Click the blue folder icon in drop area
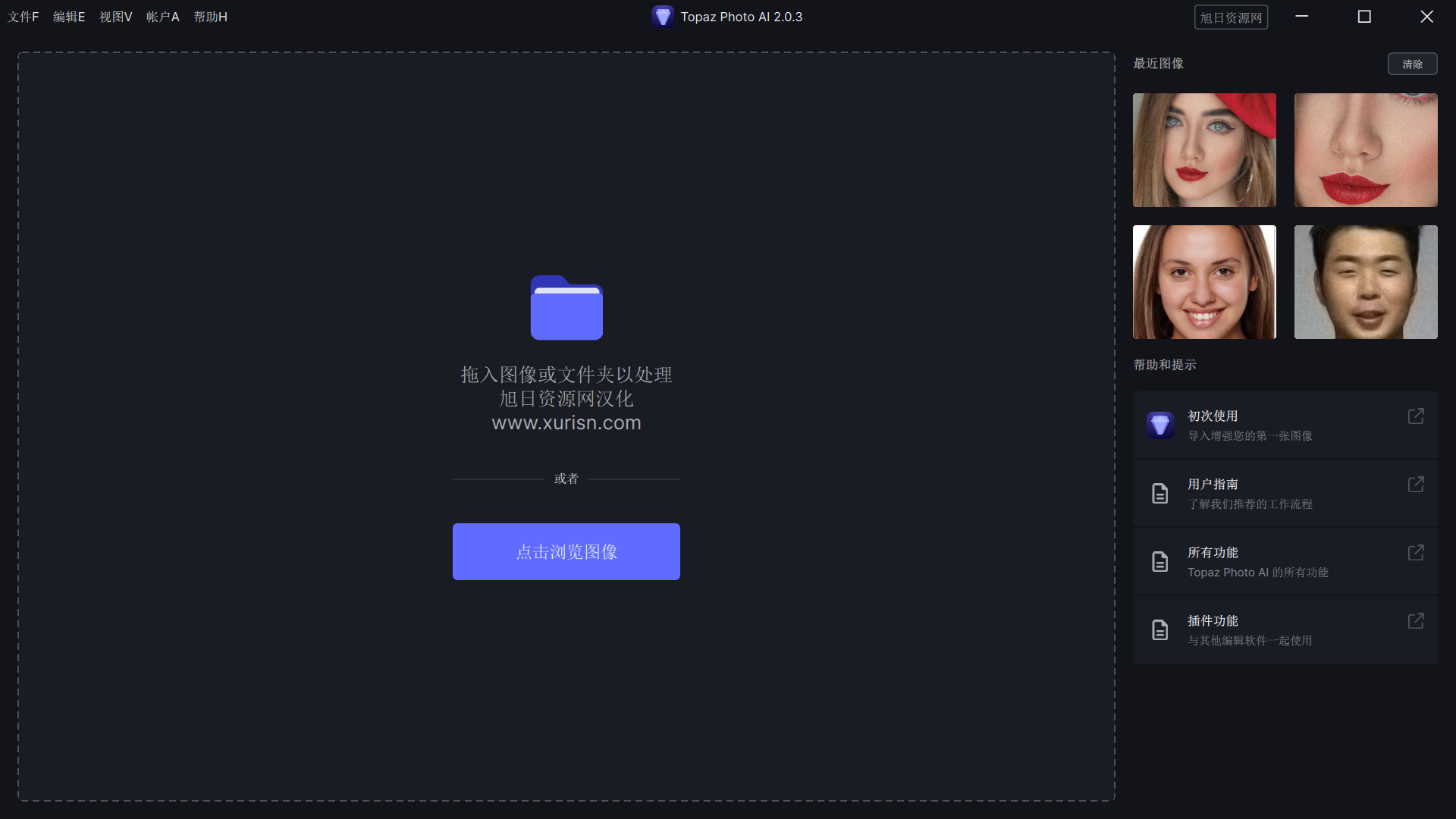Image resolution: width=1456 pixels, height=819 pixels. pyautogui.click(x=566, y=307)
